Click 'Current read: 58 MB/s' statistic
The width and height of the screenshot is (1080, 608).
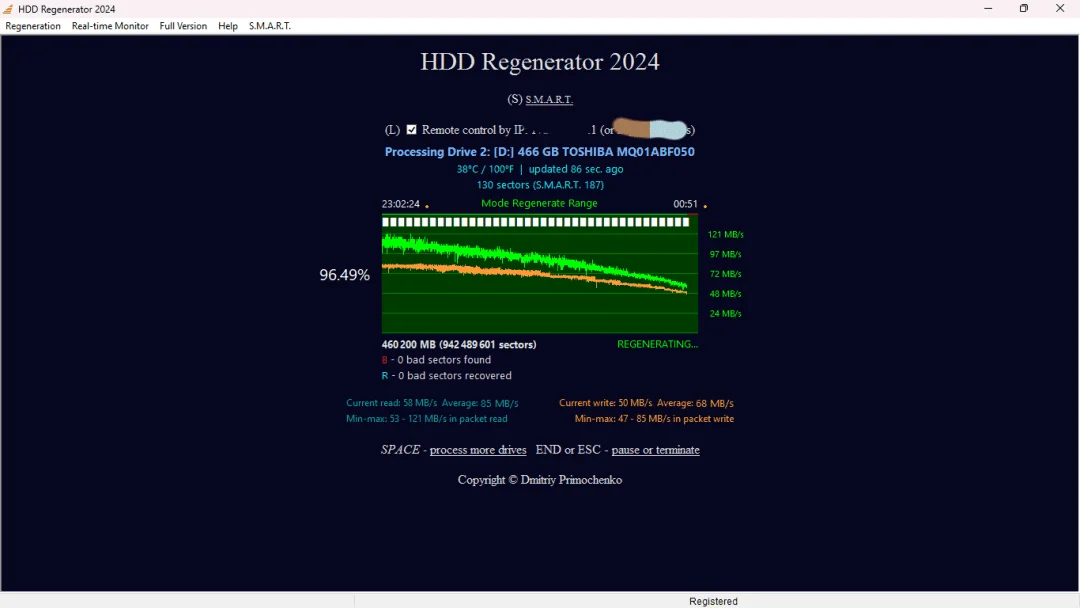[x=391, y=403]
